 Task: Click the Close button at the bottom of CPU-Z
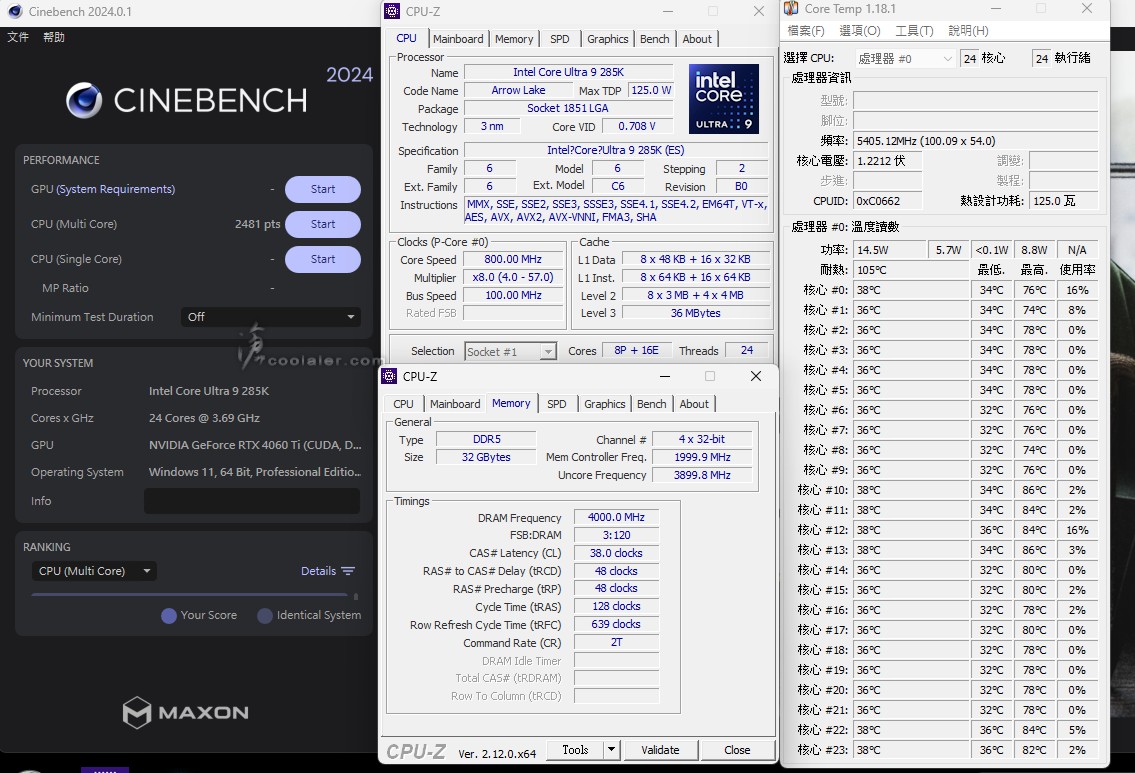[737, 750]
